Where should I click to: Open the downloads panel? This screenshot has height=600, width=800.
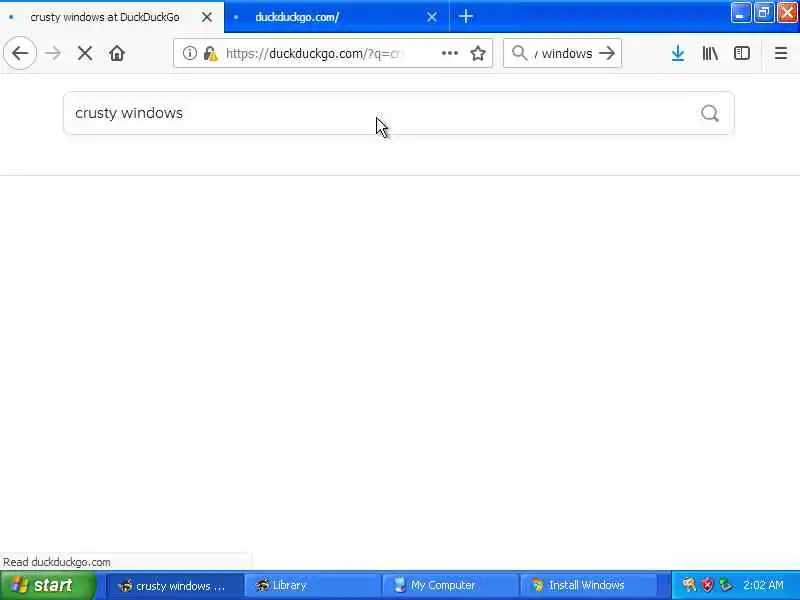(x=678, y=53)
